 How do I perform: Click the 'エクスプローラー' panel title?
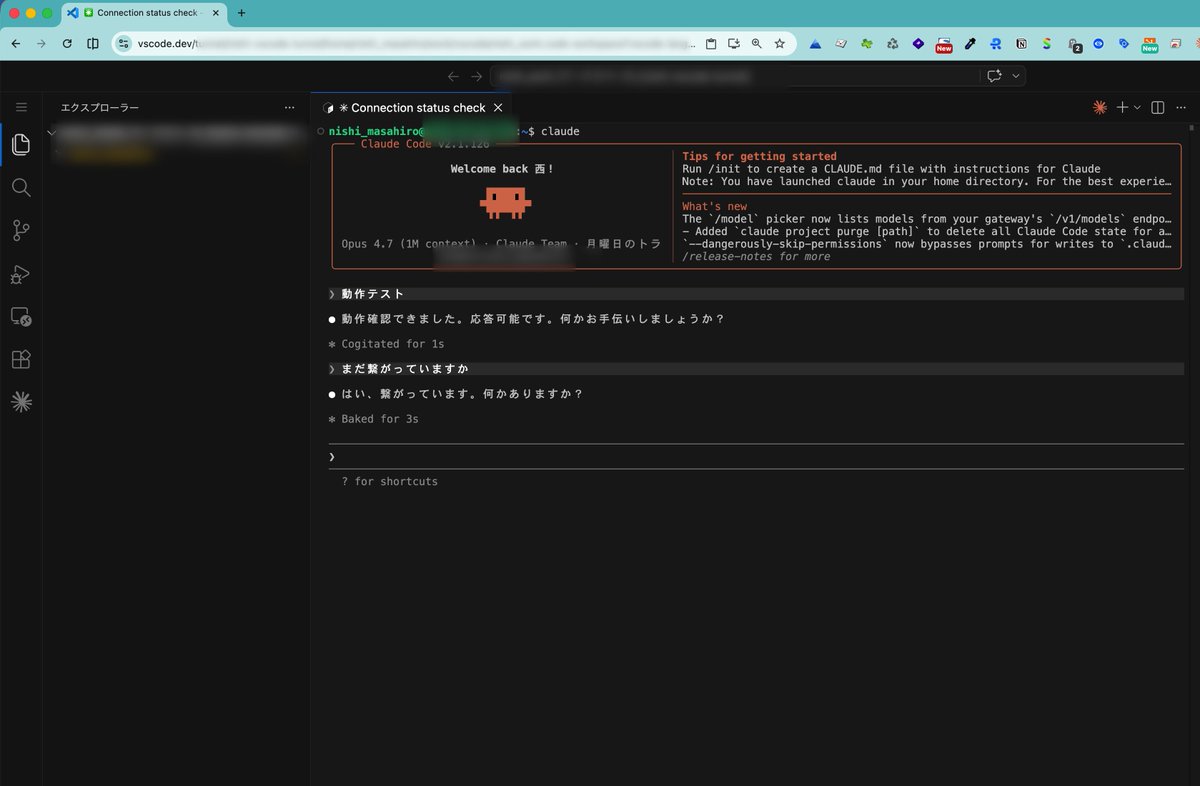(x=100, y=107)
